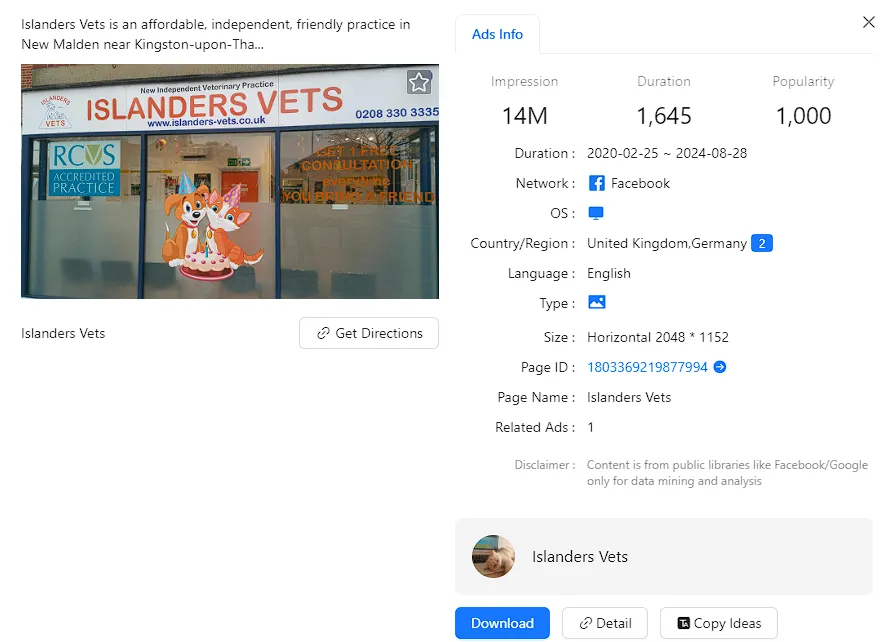894x642 pixels.
Task: Open the Islanders Vets storefront ad image
Action: point(230,181)
